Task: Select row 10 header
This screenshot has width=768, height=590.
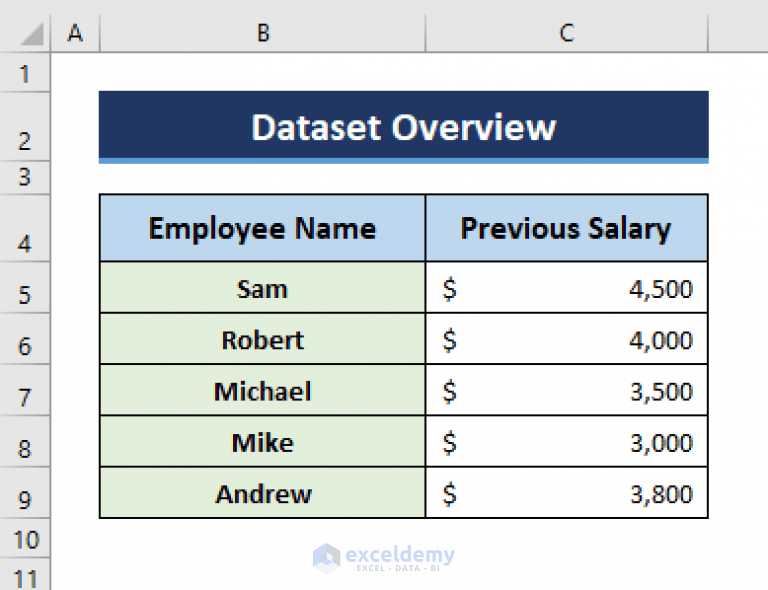Action: click(25, 539)
